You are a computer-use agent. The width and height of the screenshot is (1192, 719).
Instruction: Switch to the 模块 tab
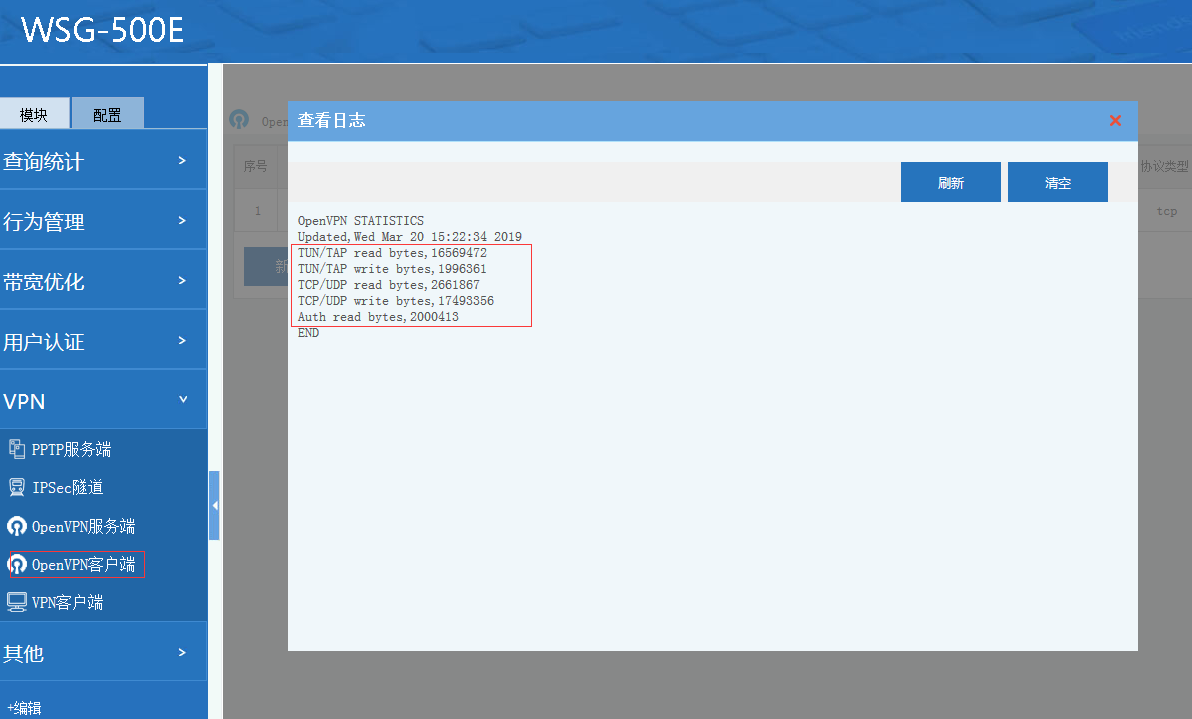click(34, 114)
